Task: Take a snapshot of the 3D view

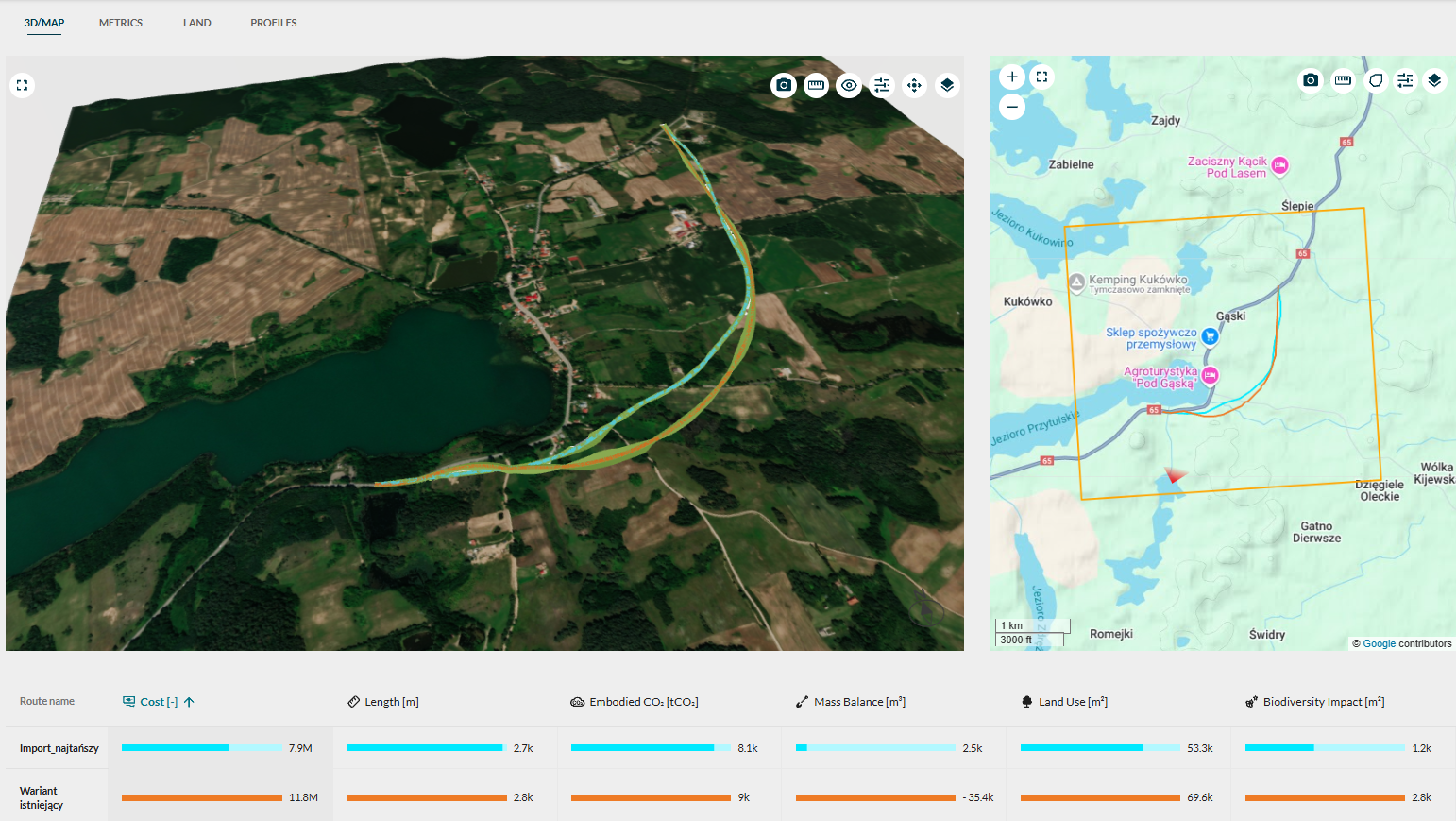Action: pyautogui.click(x=784, y=86)
